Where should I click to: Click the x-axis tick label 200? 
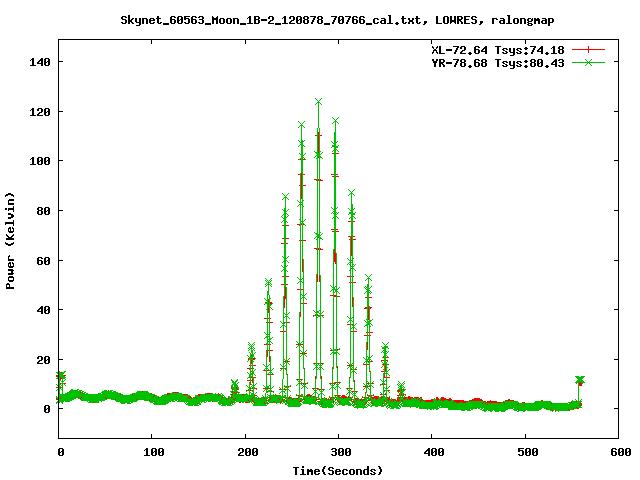(x=247, y=452)
